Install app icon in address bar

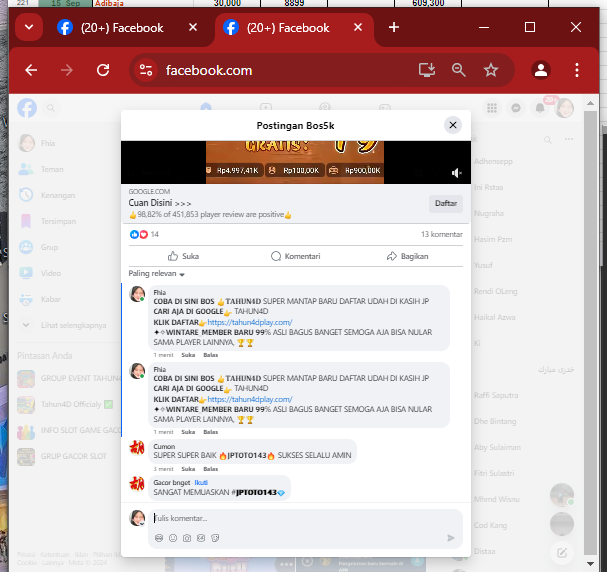tap(427, 70)
